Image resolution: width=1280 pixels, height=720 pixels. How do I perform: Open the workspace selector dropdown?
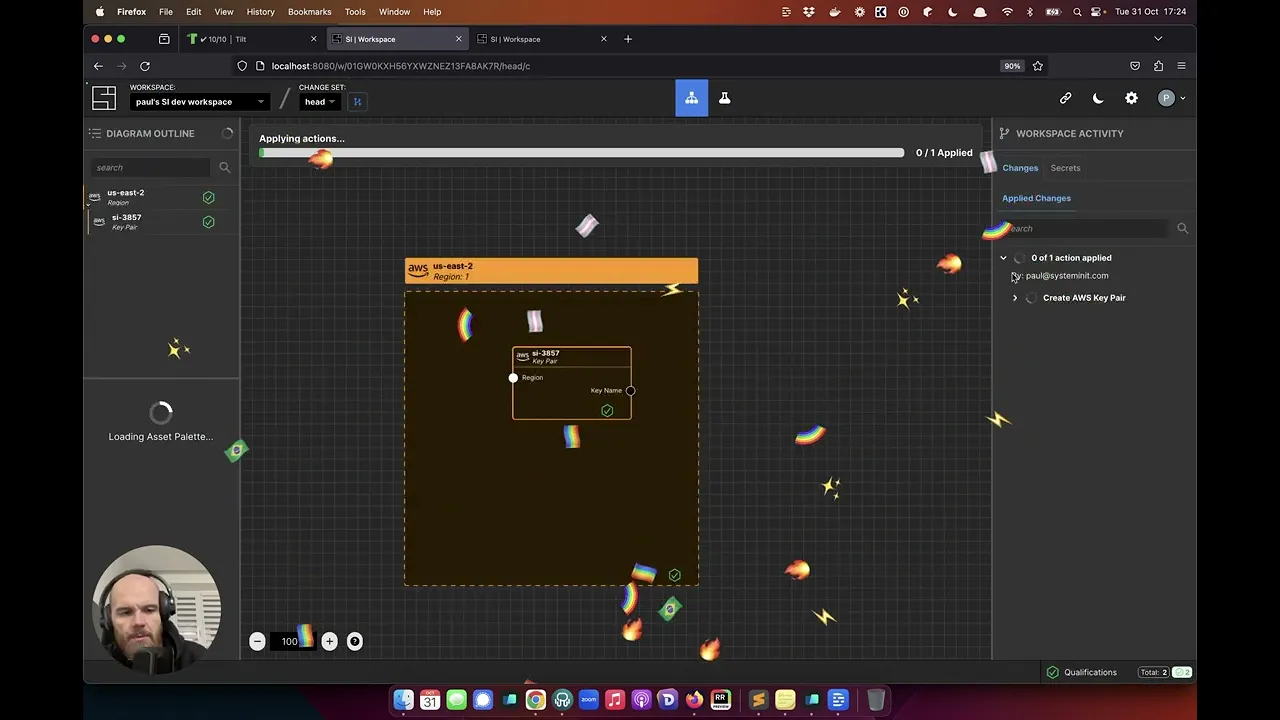click(199, 102)
